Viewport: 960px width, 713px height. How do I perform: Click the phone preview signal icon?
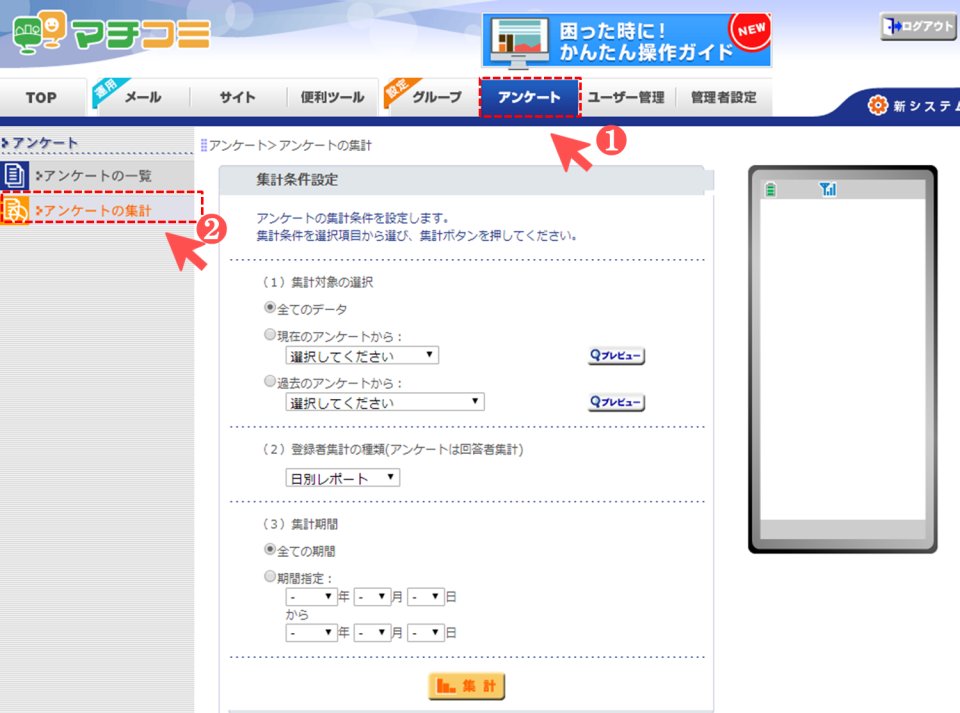tap(828, 190)
